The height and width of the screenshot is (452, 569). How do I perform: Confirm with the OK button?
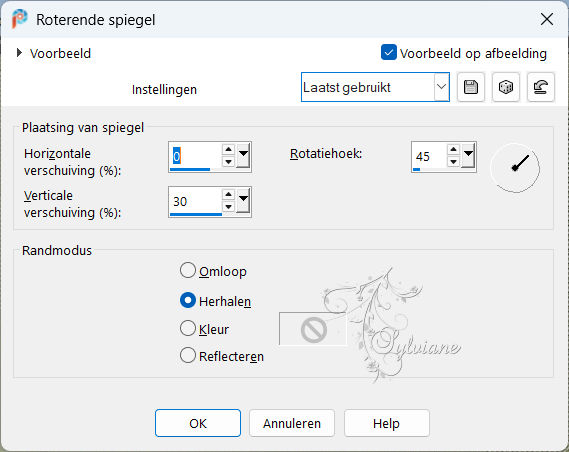click(x=198, y=423)
